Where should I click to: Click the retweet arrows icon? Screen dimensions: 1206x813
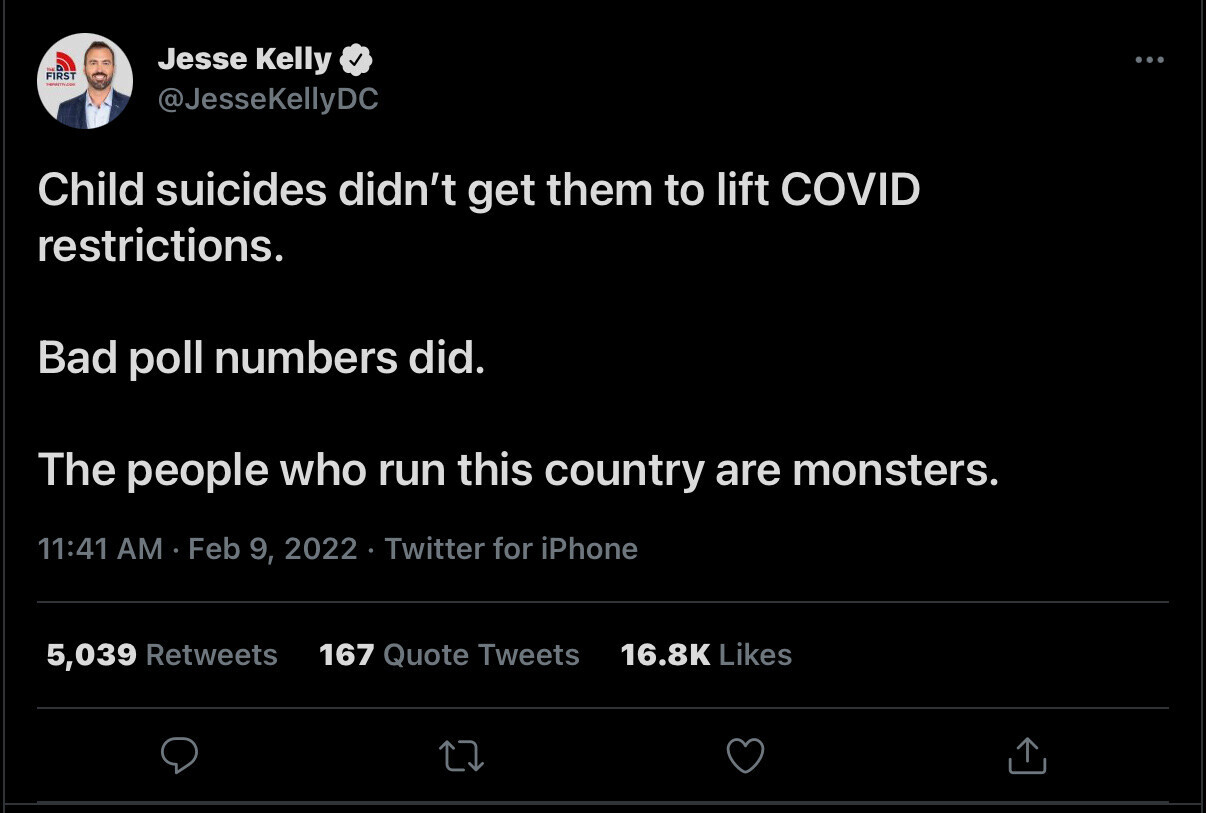pyautogui.click(x=462, y=756)
